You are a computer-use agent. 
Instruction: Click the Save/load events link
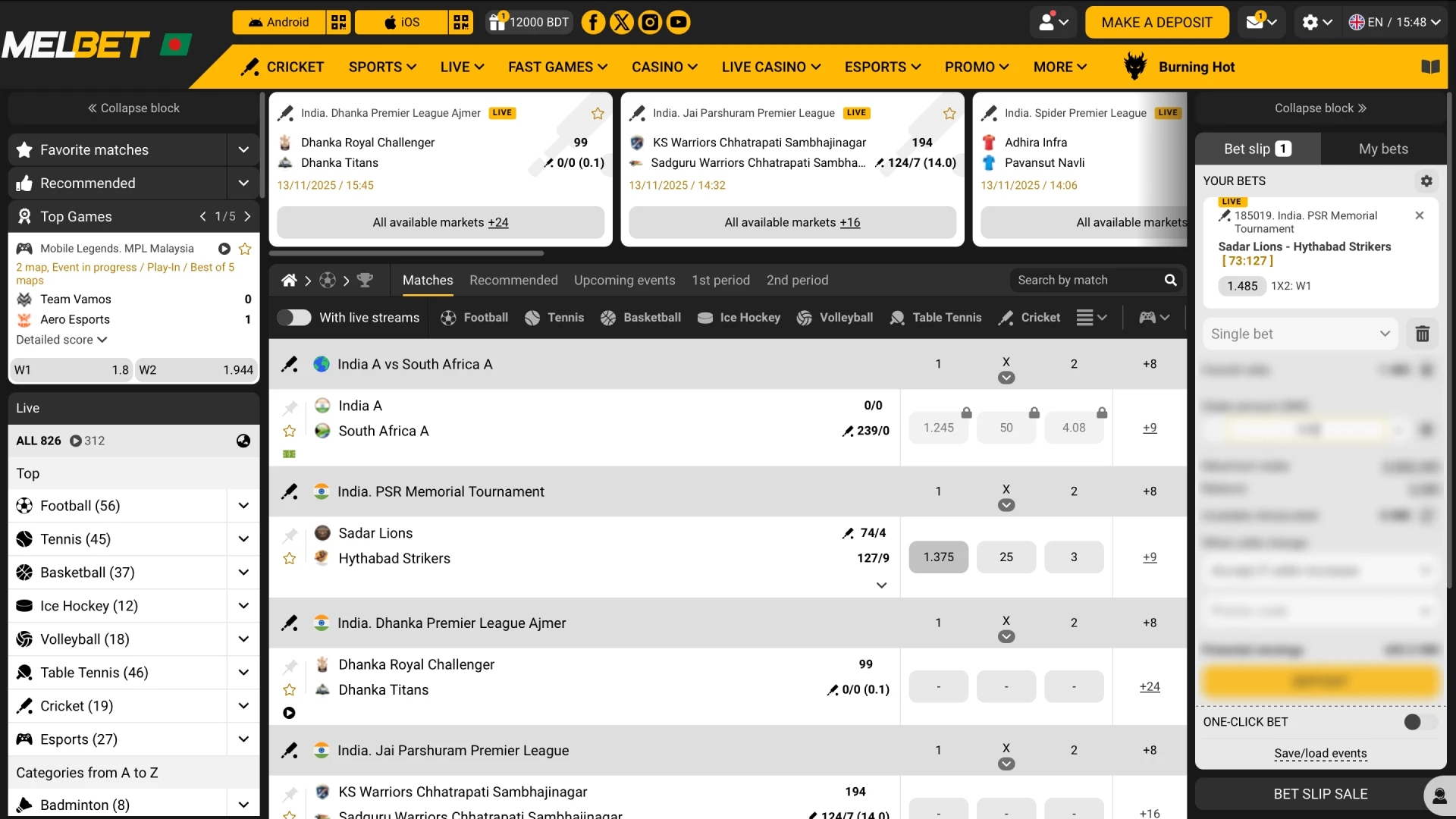(1319, 754)
